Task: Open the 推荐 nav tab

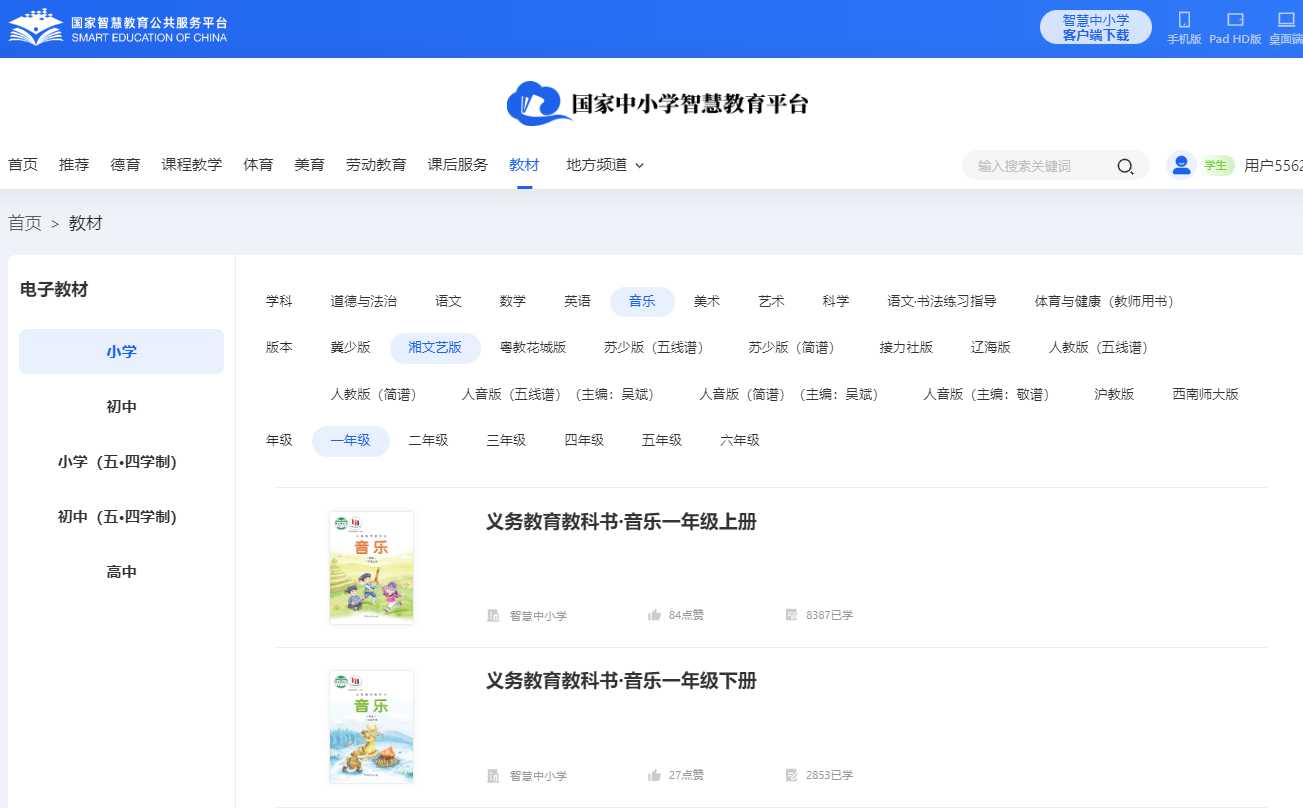Action: pyautogui.click(x=74, y=165)
